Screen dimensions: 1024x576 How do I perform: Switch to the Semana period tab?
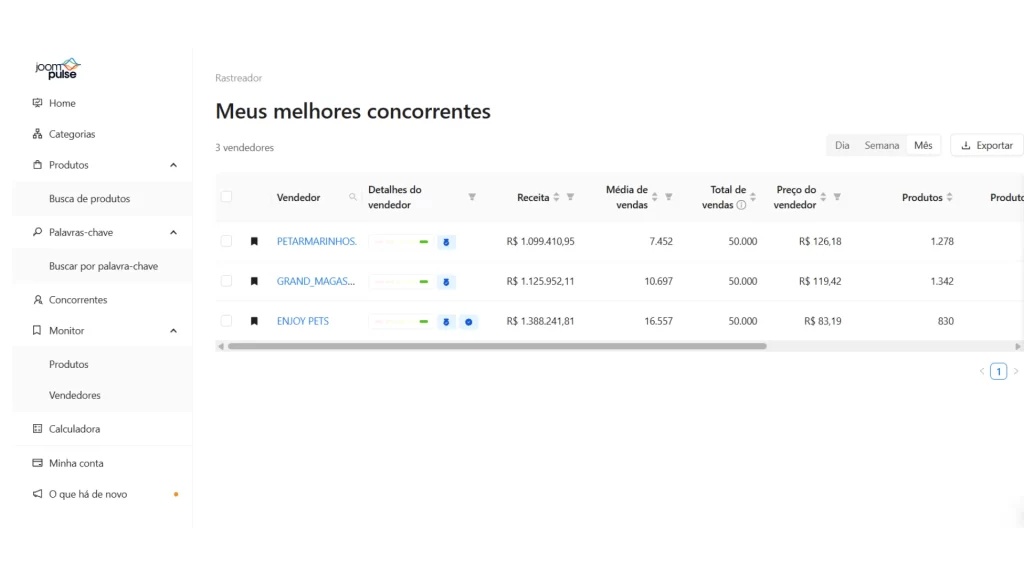coord(881,146)
